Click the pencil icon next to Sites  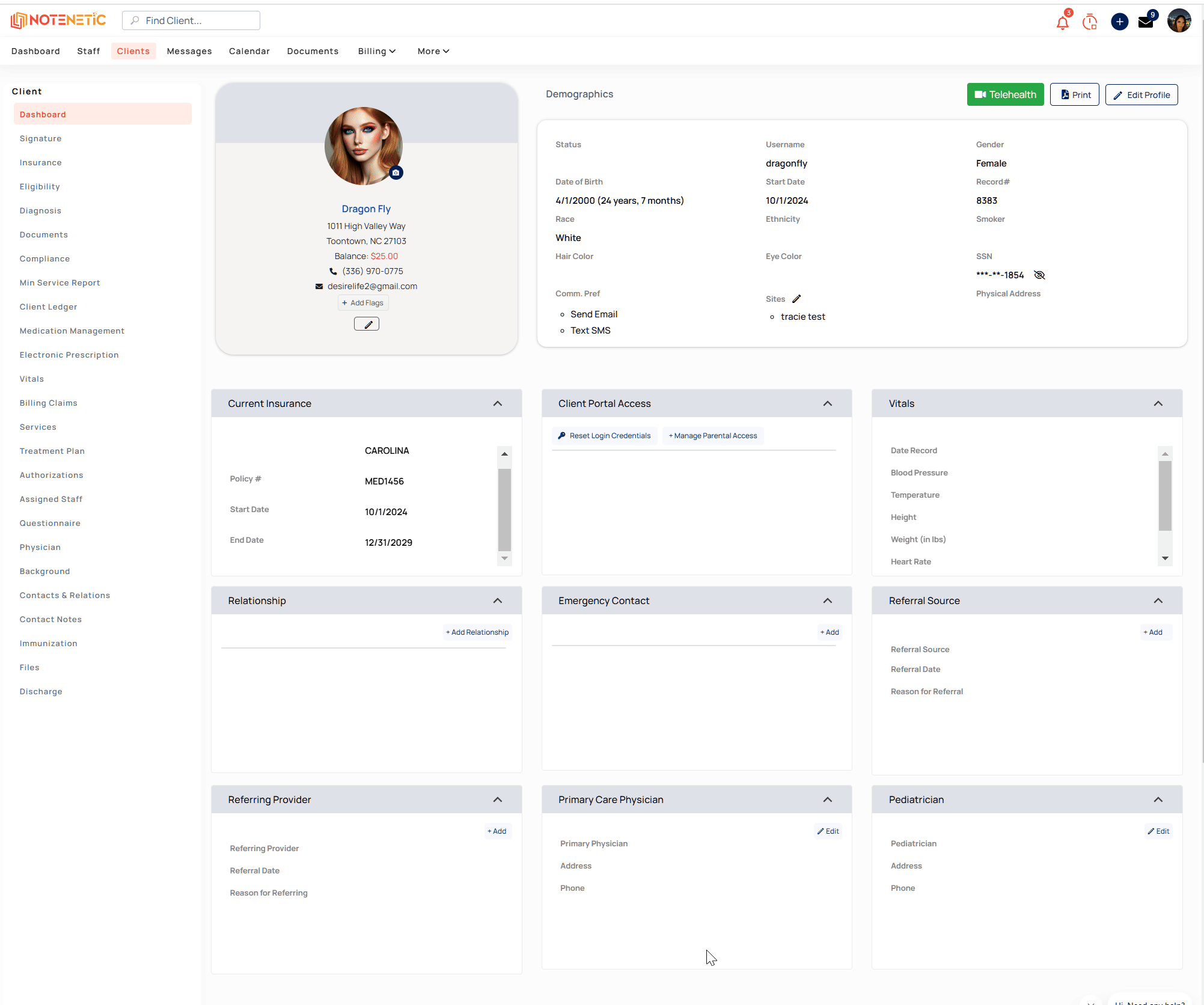796,299
